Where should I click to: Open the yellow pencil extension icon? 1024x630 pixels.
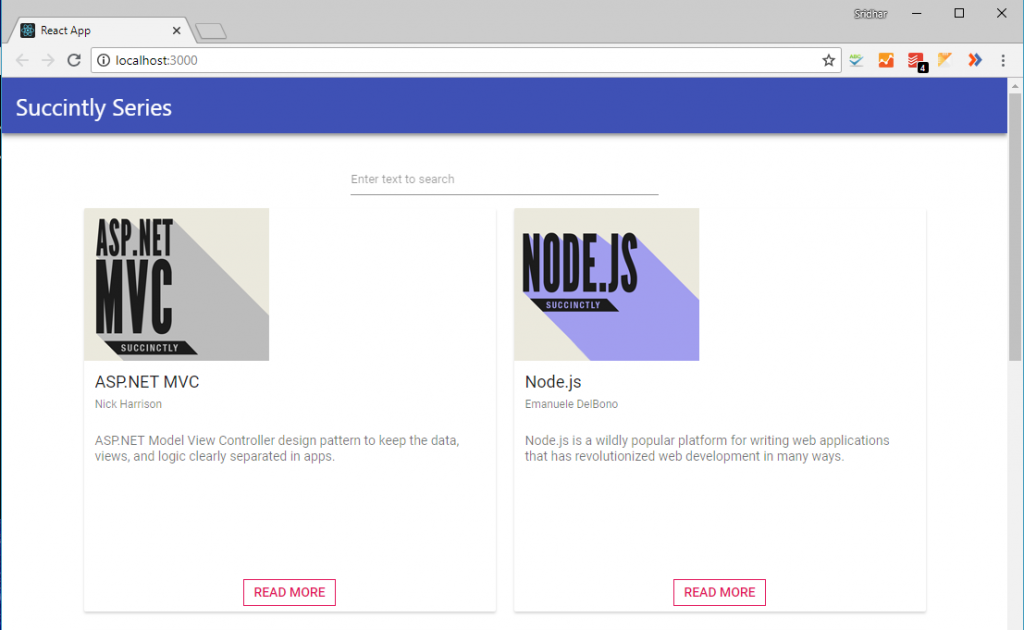(944, 61)
